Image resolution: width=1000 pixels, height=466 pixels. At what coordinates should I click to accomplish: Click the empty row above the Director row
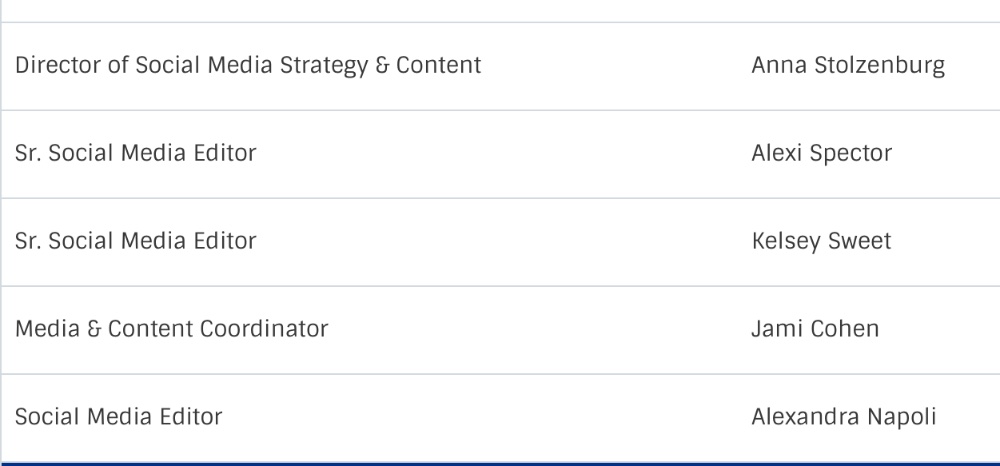[500, 11]
